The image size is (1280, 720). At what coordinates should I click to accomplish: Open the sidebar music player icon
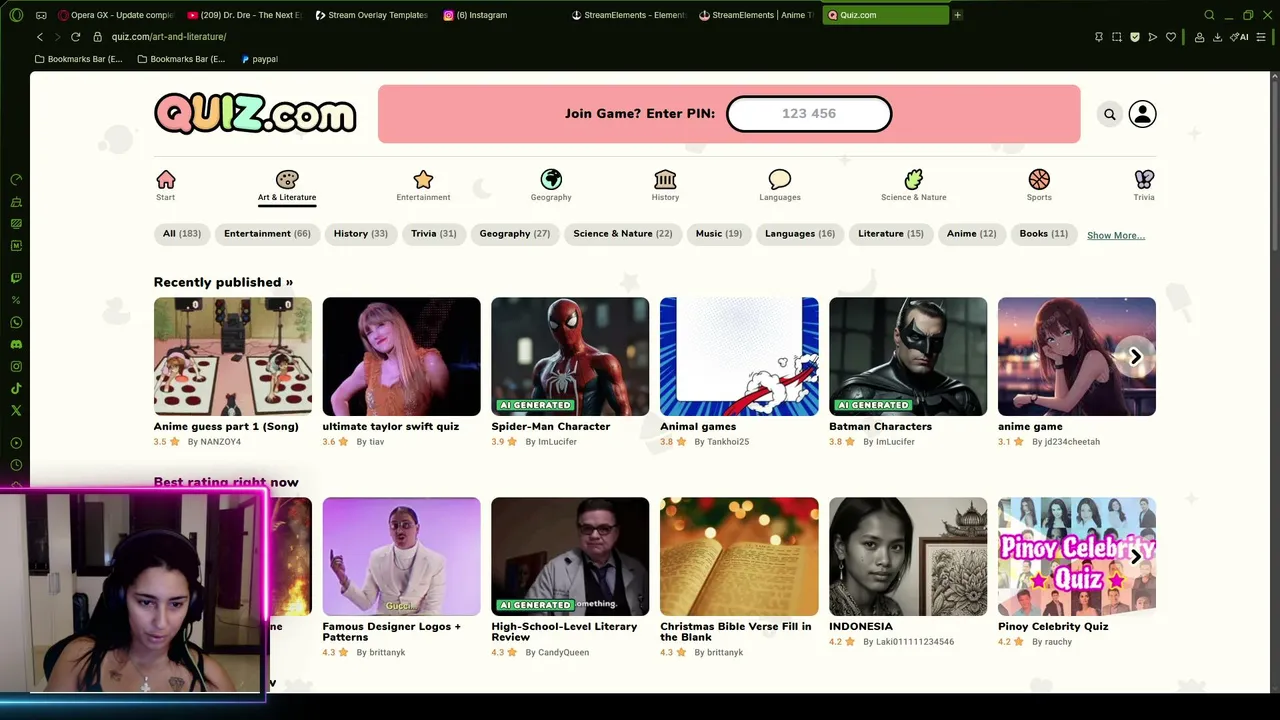click(16, 443)
